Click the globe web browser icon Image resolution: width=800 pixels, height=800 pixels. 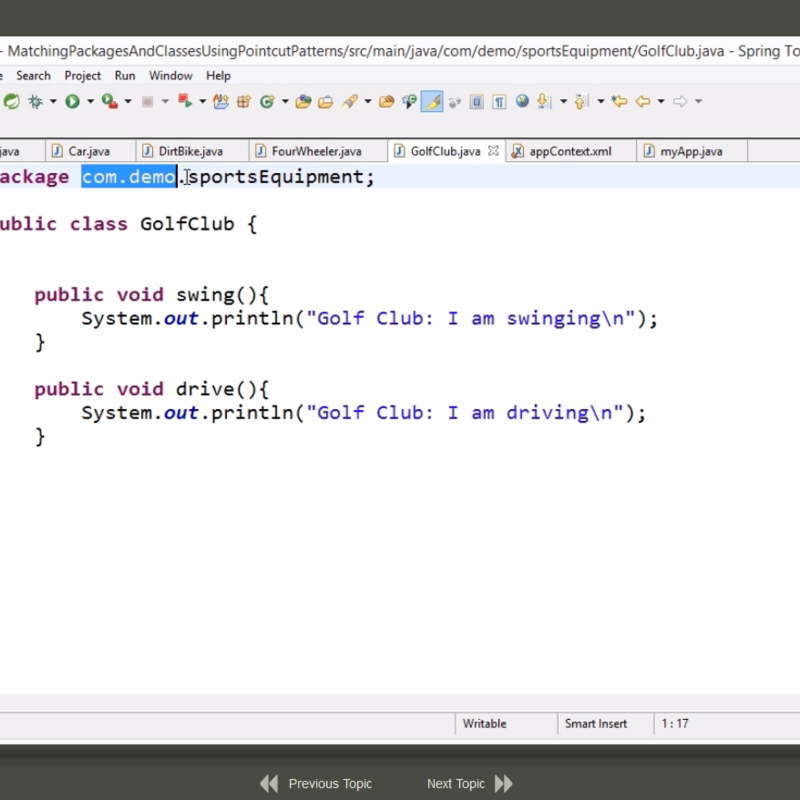pos(522,101)
